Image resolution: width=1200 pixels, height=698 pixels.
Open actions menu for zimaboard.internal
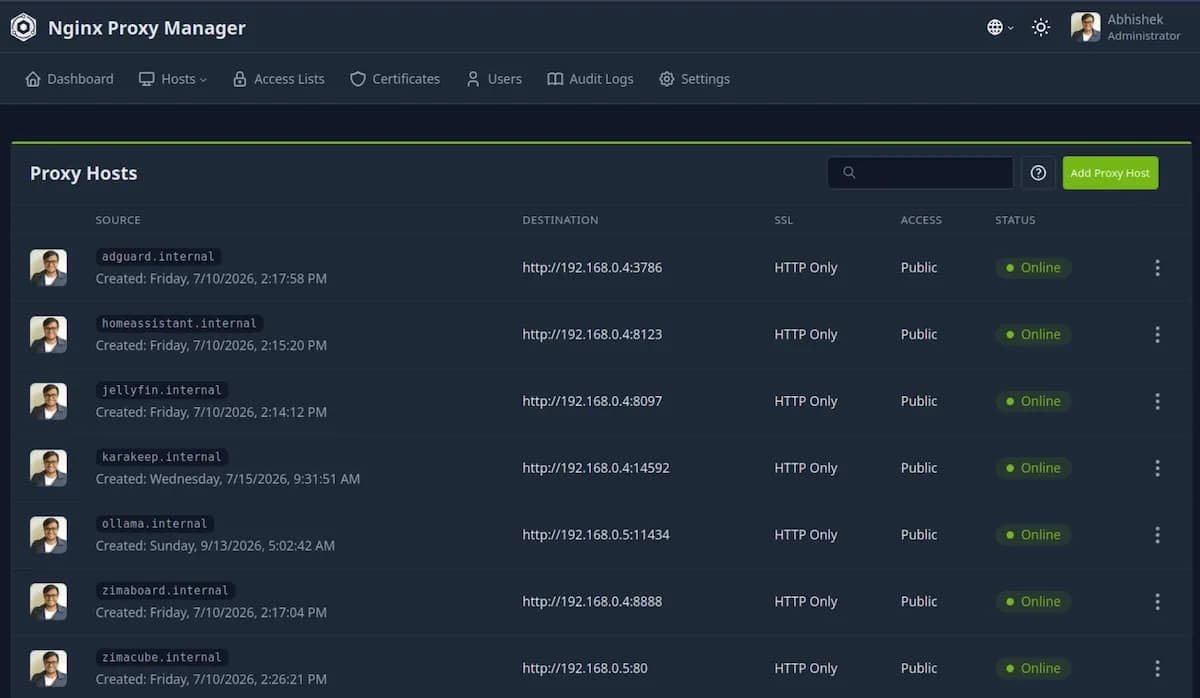pos(1157,602)
